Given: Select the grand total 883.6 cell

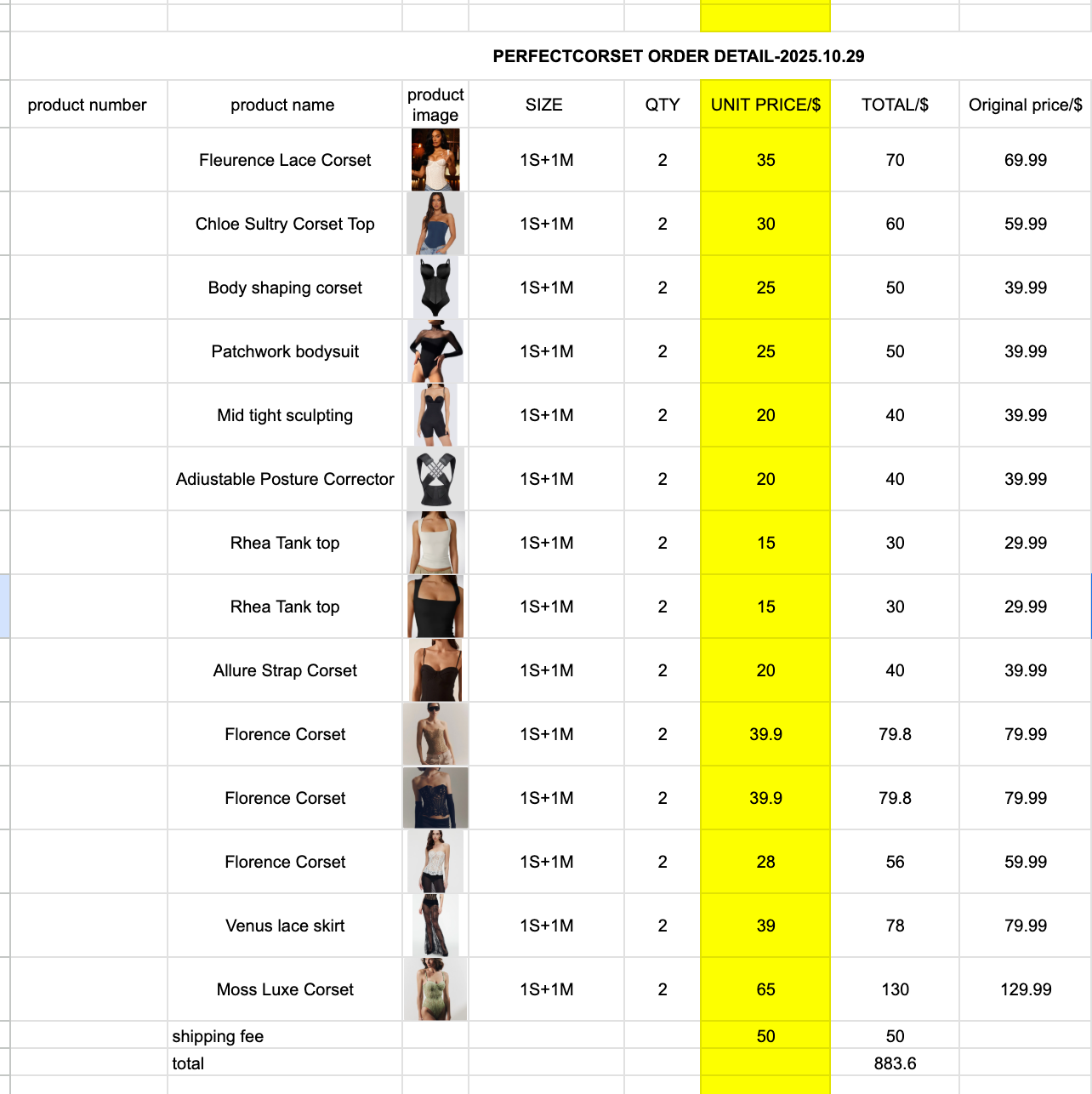Looking at the screenshot, I should [895, 1063].
